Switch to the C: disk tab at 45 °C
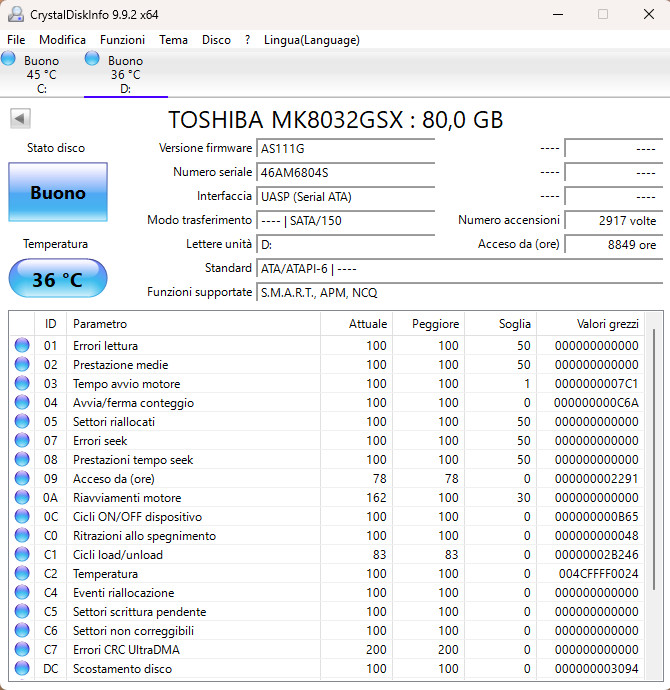The width and height of the screenshot is (670, 690). [x=41, y=74]
